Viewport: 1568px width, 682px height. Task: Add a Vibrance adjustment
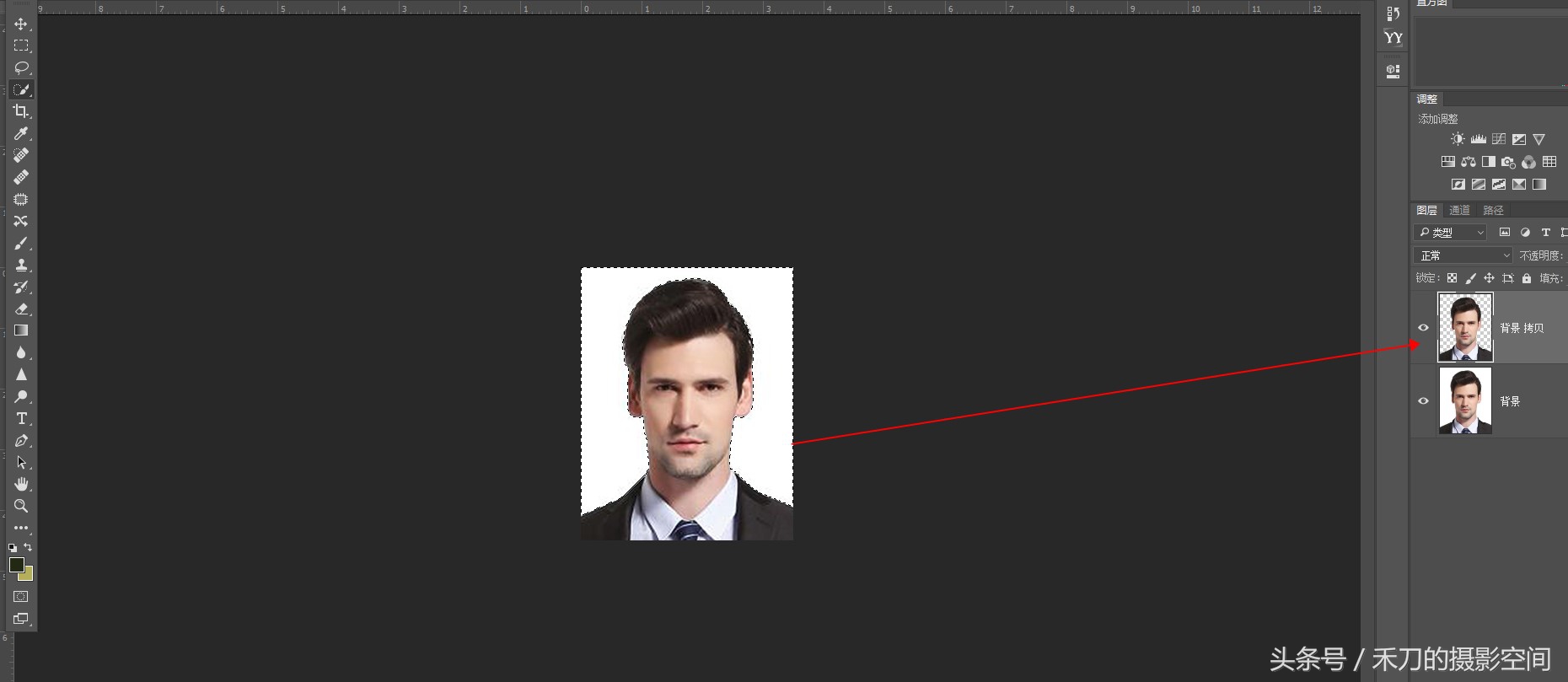click(x=1538, y=139)
